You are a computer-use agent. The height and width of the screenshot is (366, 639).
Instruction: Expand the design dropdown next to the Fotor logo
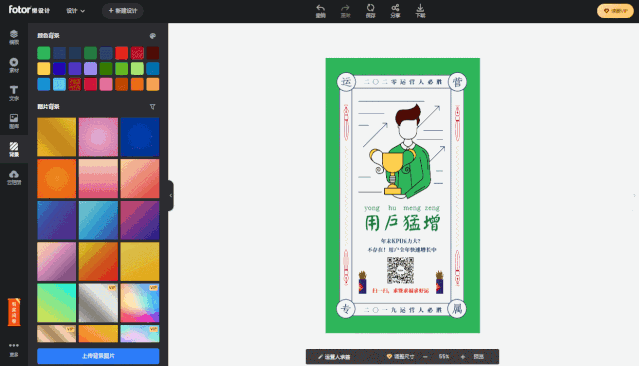click(x=75, y=11)
